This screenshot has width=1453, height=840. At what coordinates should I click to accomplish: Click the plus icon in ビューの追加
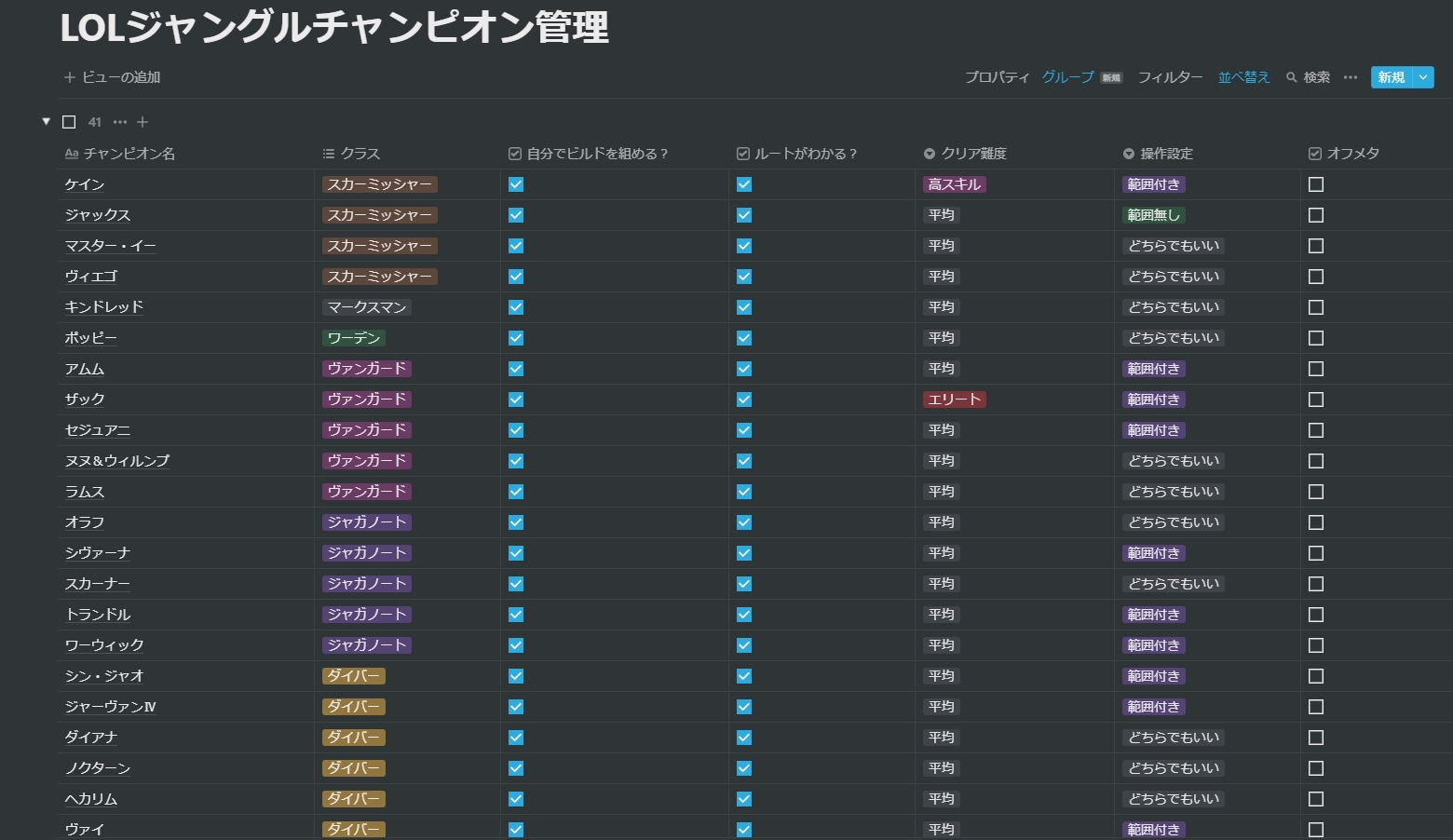[x=69, y=77]
